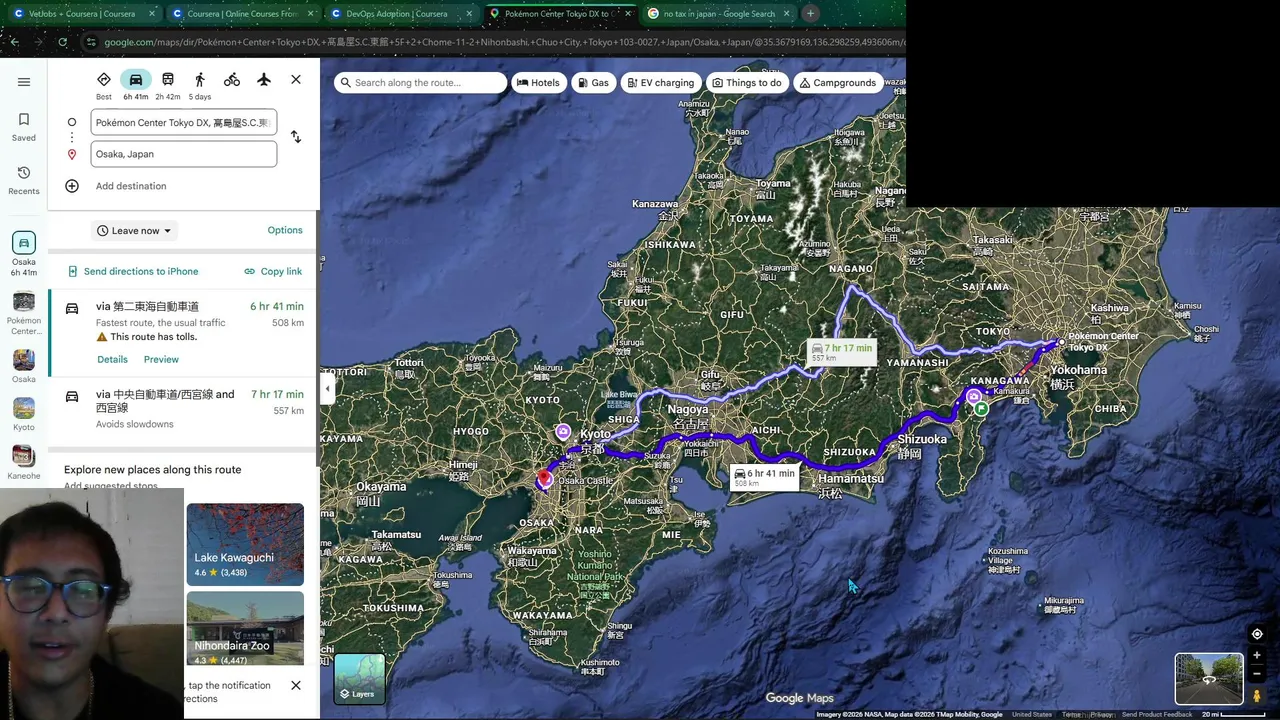Close the directions panel
Viewport: 1280px width, 720px height.
[296, 80]
